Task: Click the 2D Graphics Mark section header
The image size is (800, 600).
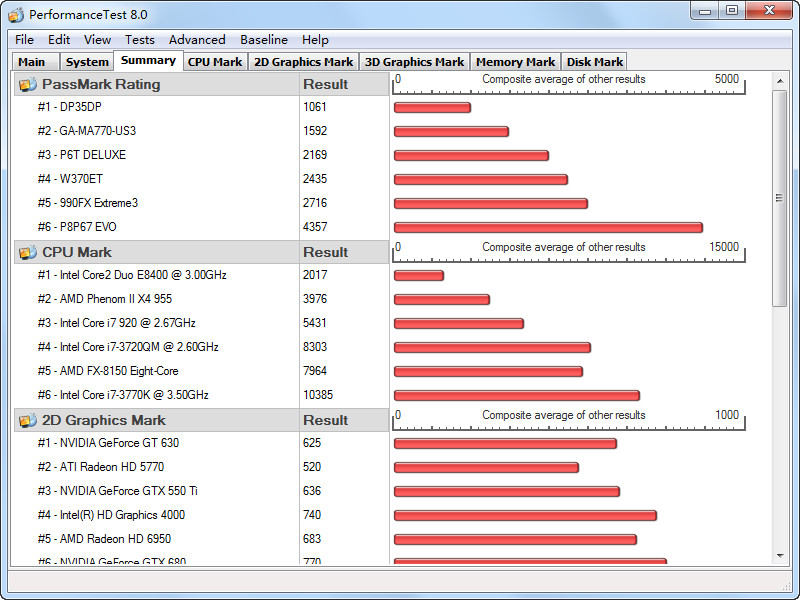Action: (157, 420)
